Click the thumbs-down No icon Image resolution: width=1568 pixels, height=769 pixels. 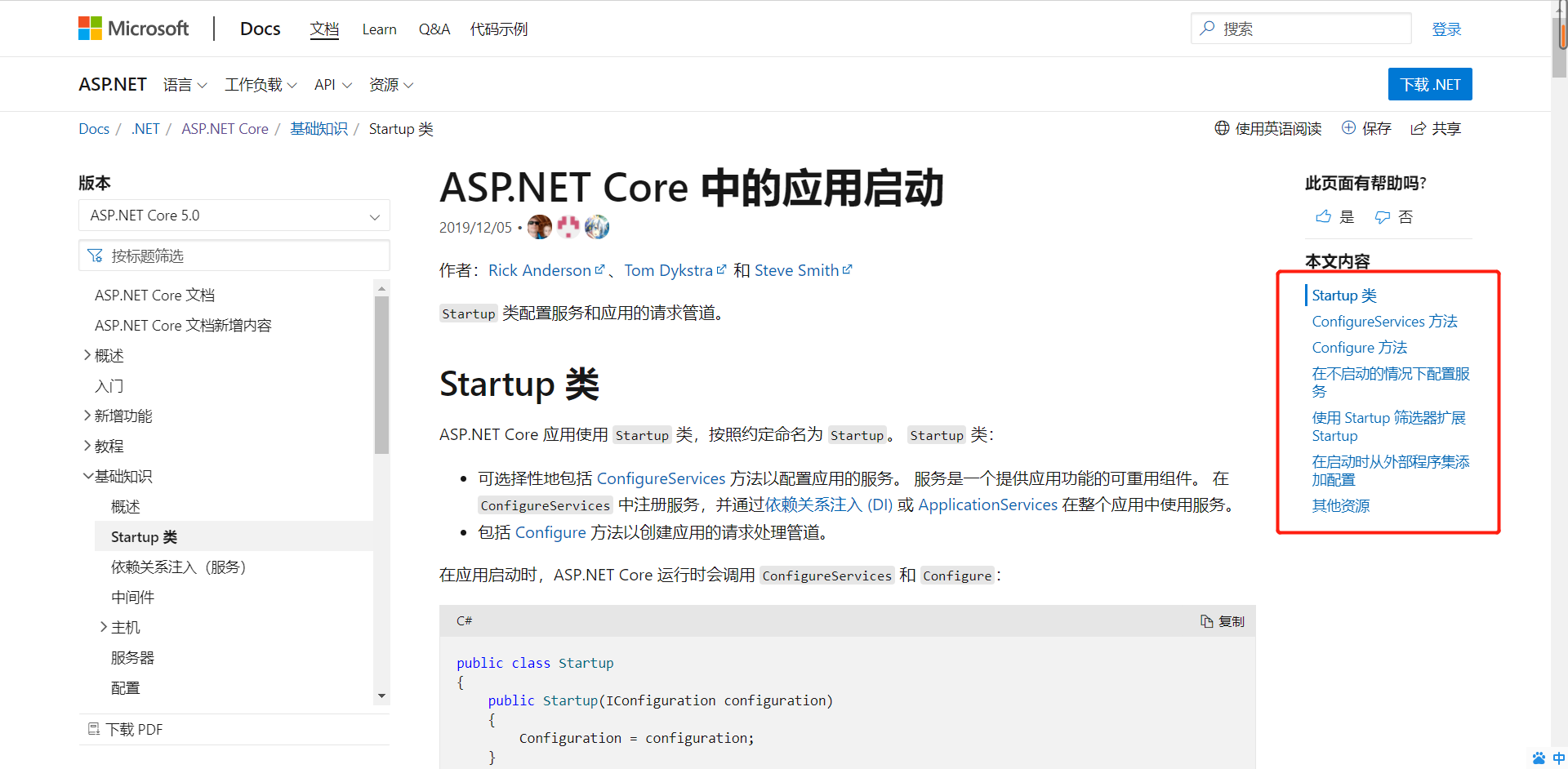tap(1383, 216)
